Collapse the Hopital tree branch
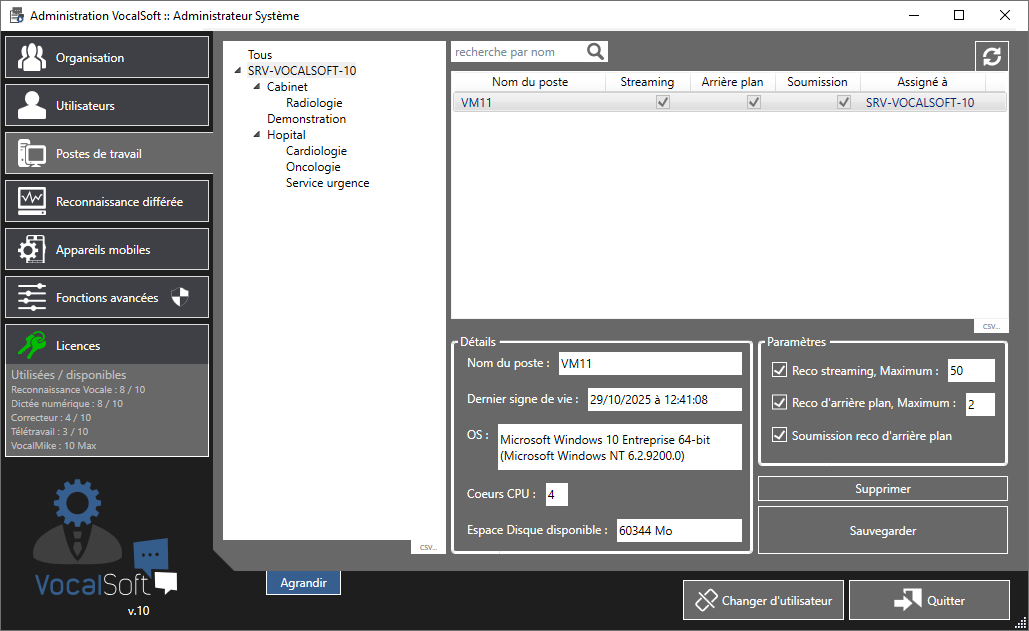 [257, 135]
